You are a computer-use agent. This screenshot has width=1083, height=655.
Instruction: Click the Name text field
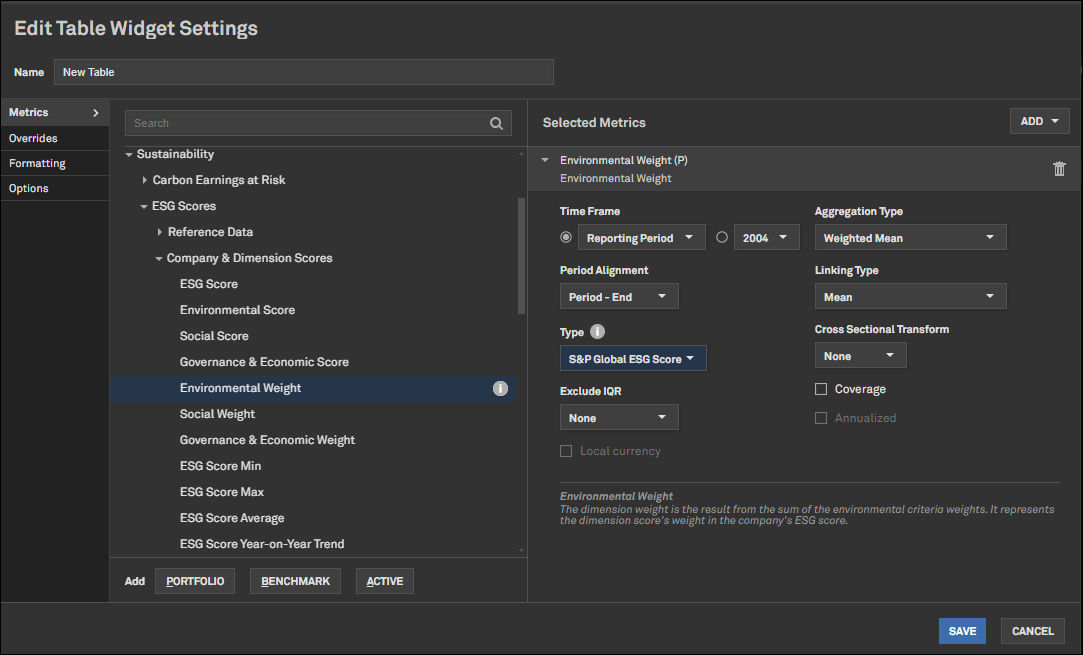click(303, 72)
